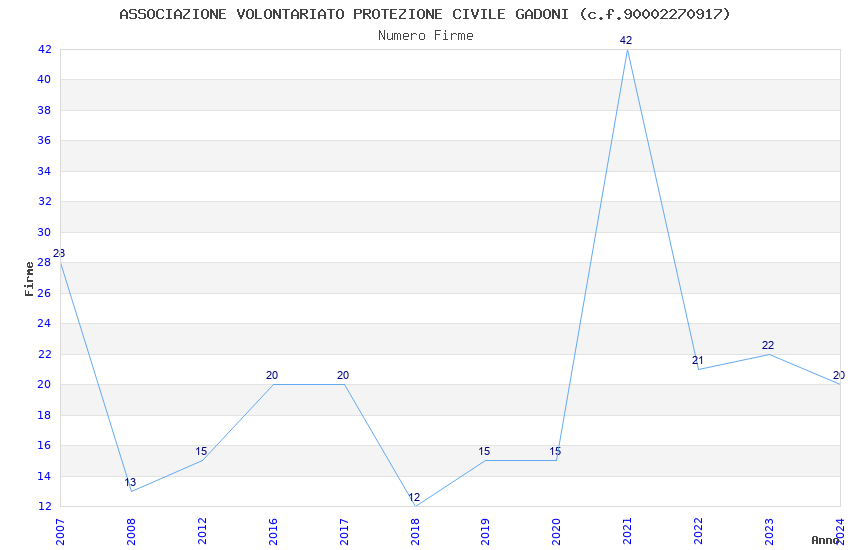Click the 42 tick on the y-axis
This screenshot has width=850, height=550.
pyautogui.click(x=44, y=49)
